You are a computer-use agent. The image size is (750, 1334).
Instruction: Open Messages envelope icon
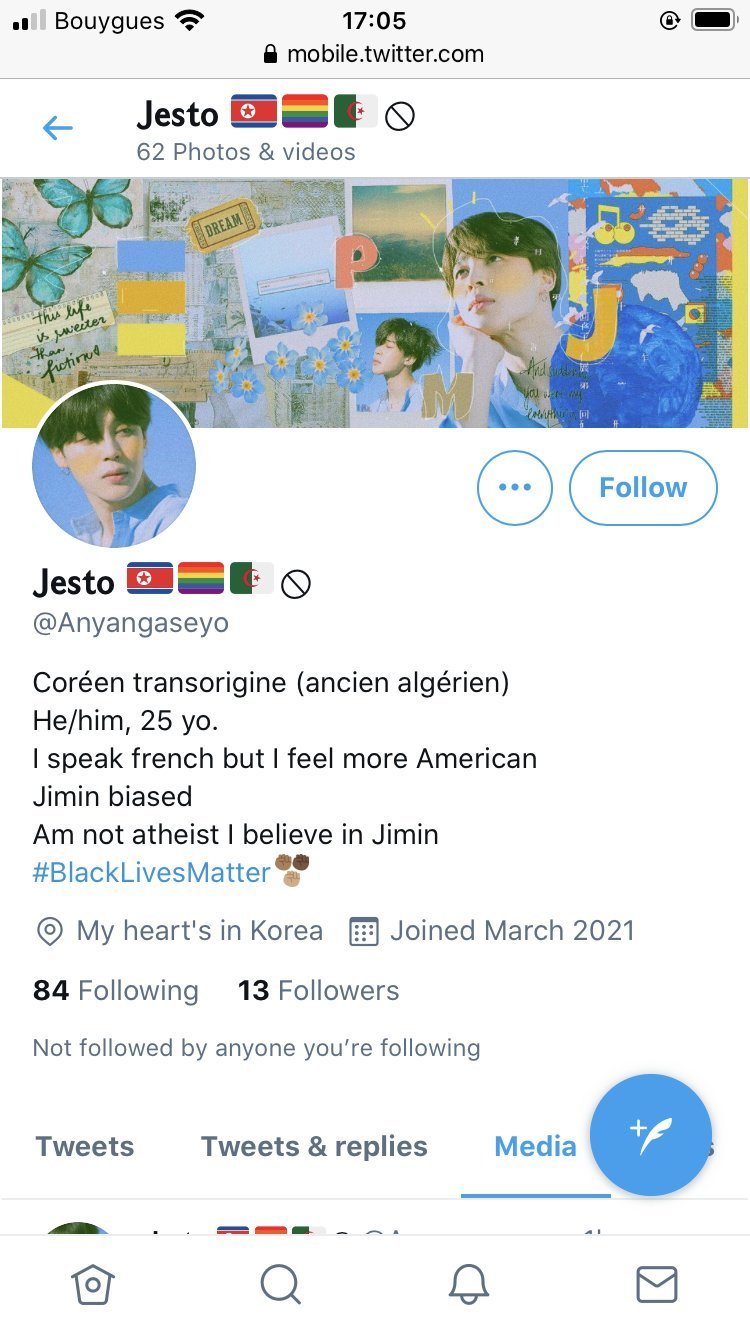click(x=657, y=1284)
